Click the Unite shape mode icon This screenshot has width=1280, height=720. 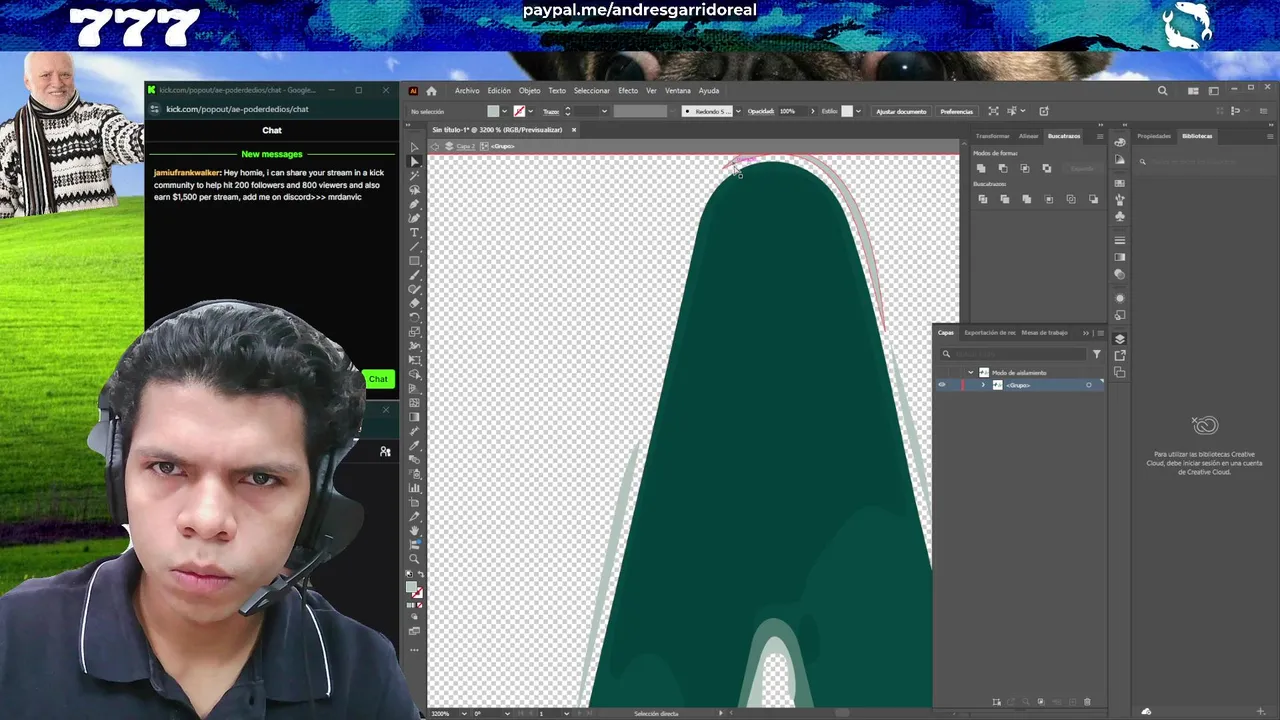pos(981,168)
